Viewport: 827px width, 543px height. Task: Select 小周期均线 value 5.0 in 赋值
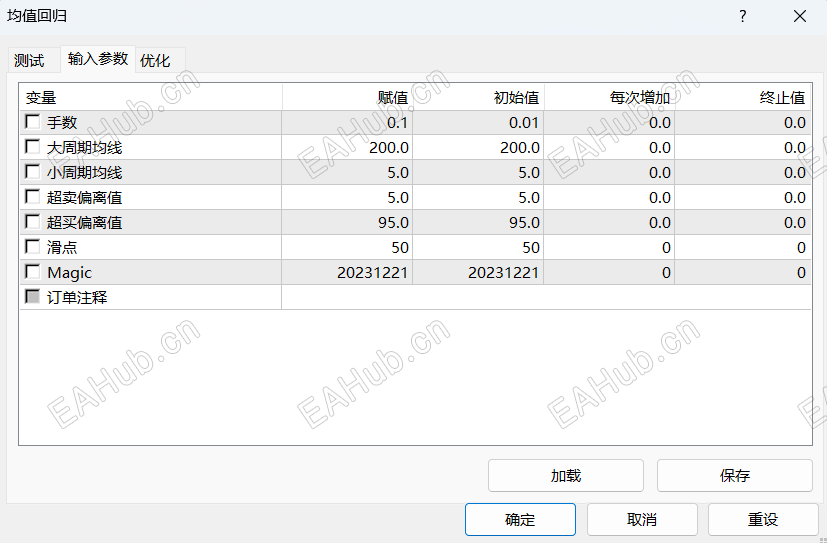[x=347, y=172]
